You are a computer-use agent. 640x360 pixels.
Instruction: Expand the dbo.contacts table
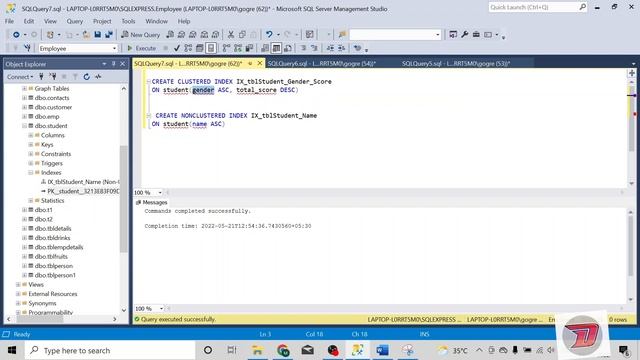coord(24,98)
